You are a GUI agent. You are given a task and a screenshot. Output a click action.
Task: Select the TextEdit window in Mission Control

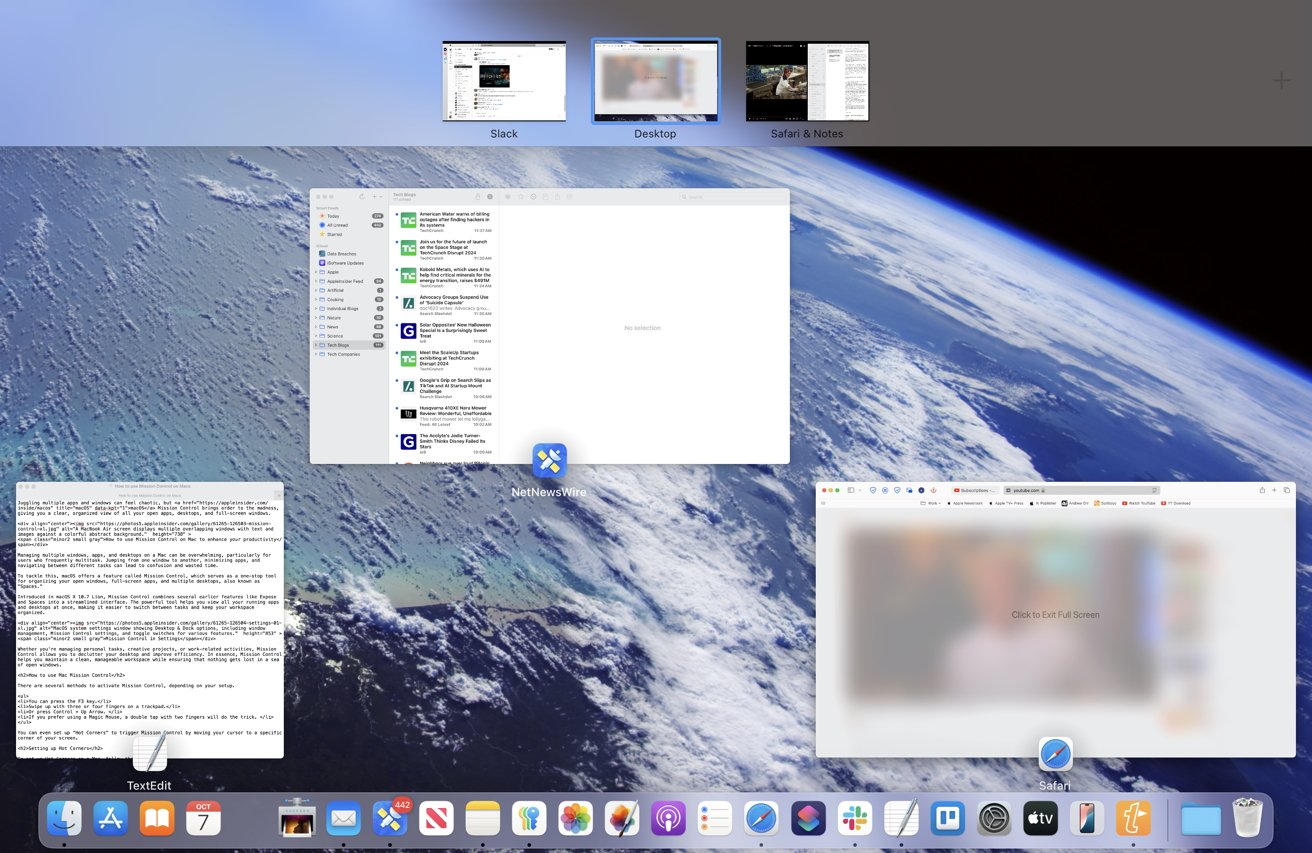(150, 620)
